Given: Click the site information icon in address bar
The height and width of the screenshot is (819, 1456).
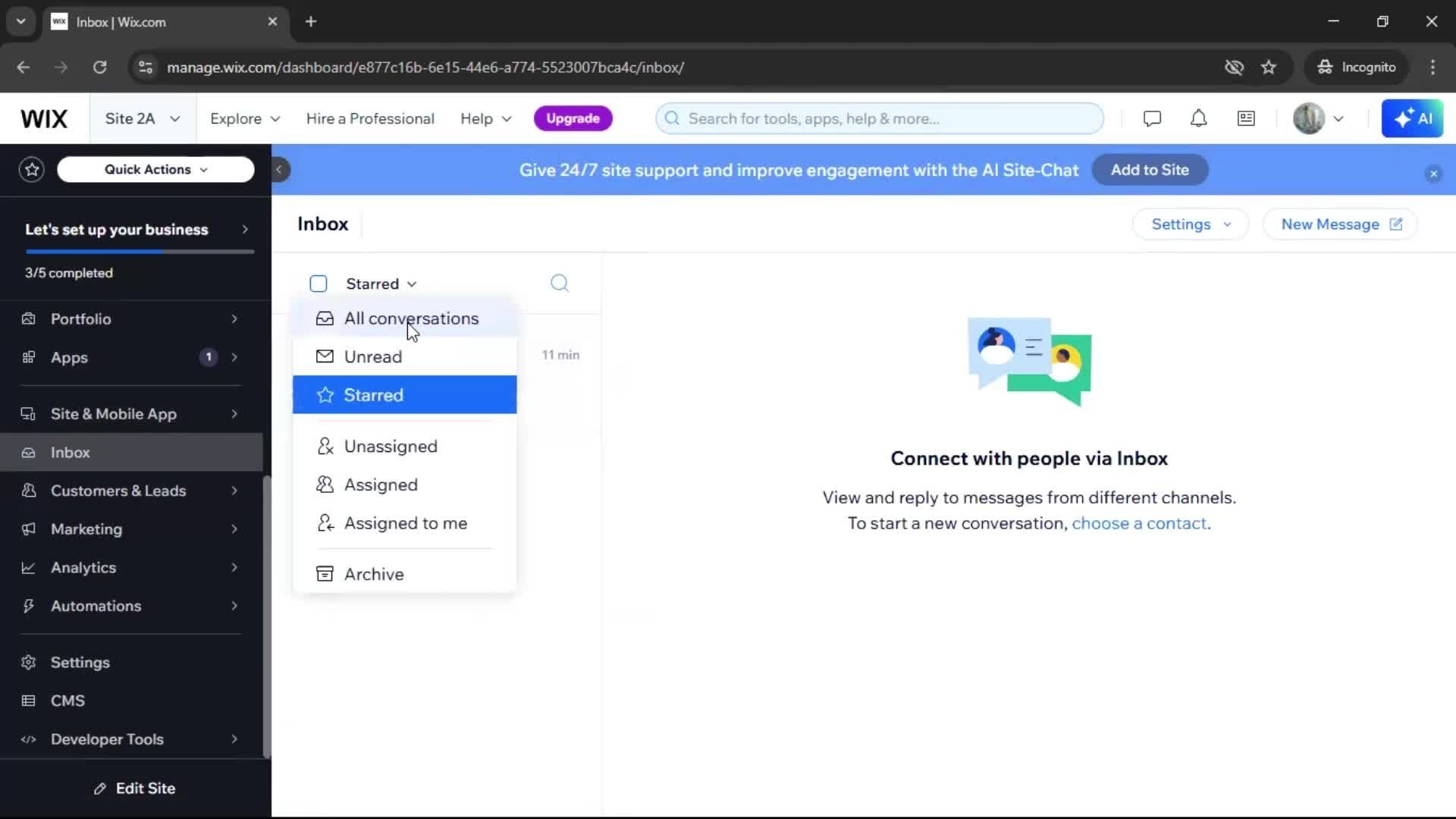Looking at the screenshot, I should pos(146,67).
